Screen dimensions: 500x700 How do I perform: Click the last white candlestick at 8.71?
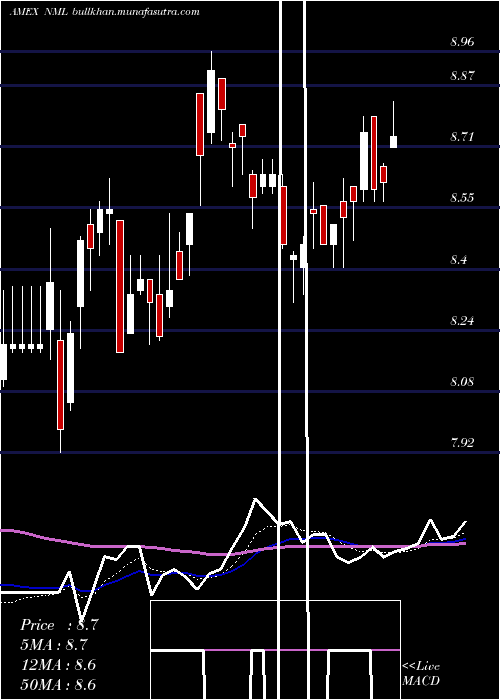click(393, 142)
